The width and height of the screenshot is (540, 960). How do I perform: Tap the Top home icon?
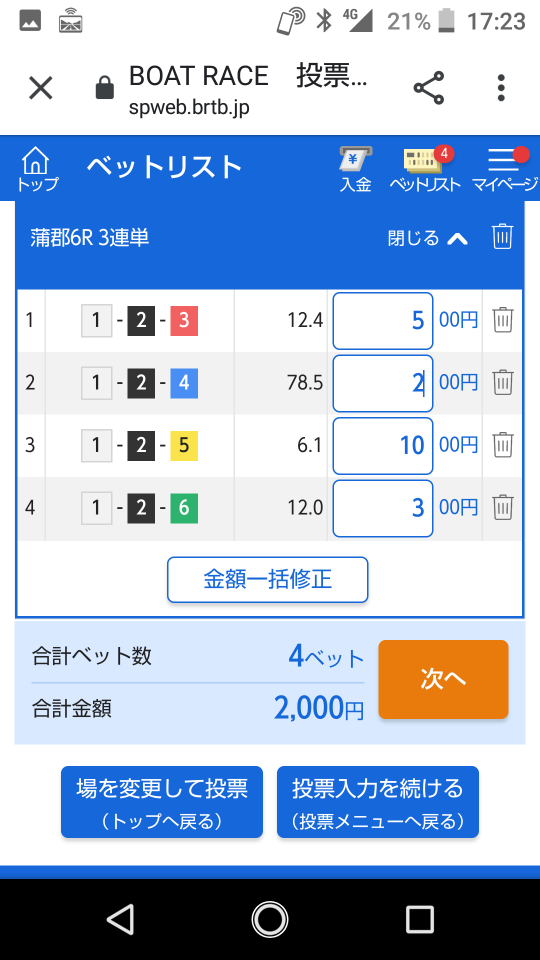click(37, 169)
